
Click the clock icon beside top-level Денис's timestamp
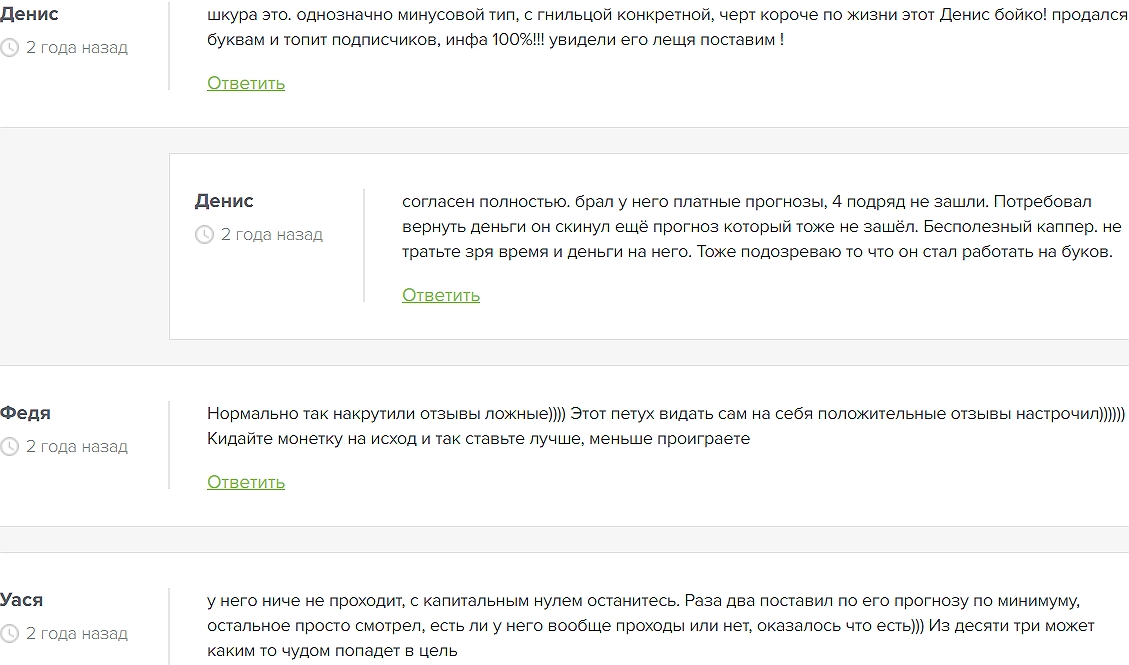pos(10,48)
